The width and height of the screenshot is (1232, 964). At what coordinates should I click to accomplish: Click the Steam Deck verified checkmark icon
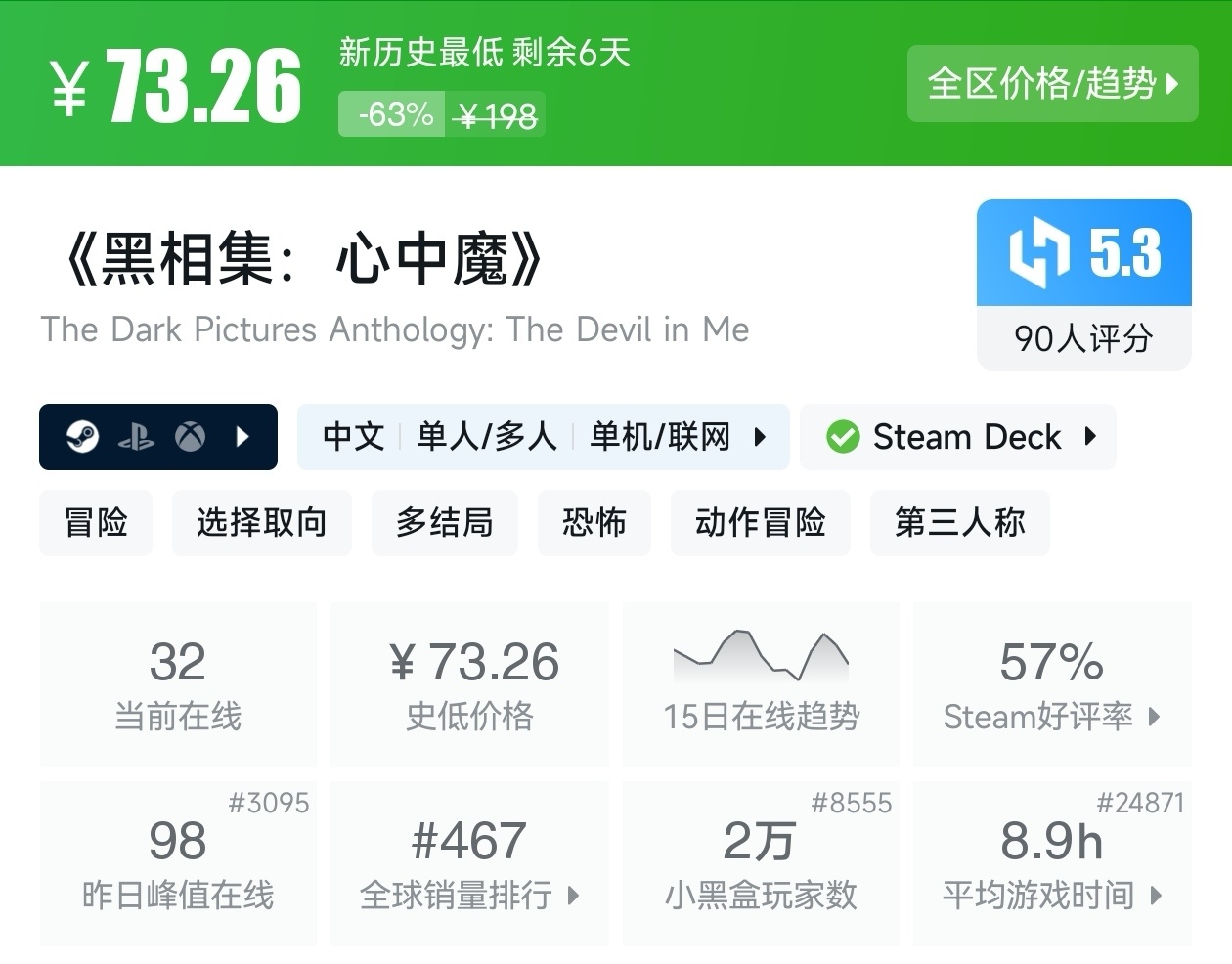click(842, 437)
